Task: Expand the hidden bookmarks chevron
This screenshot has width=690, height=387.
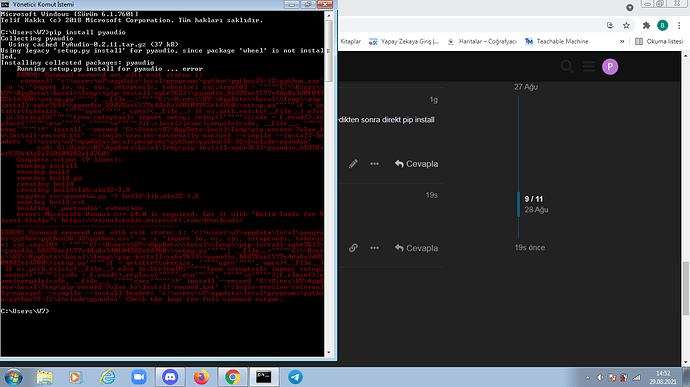Action: [x=622, y=41]
